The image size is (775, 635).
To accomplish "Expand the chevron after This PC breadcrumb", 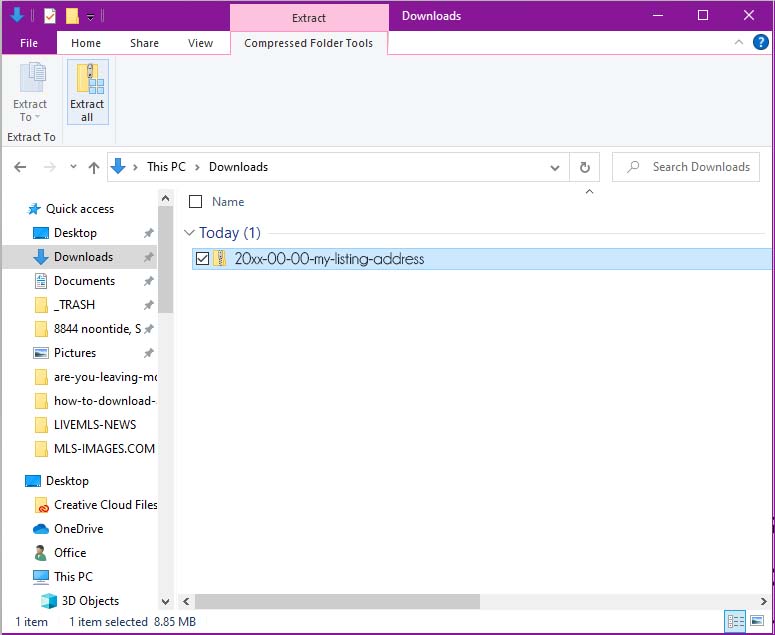I will click(197, 168).
